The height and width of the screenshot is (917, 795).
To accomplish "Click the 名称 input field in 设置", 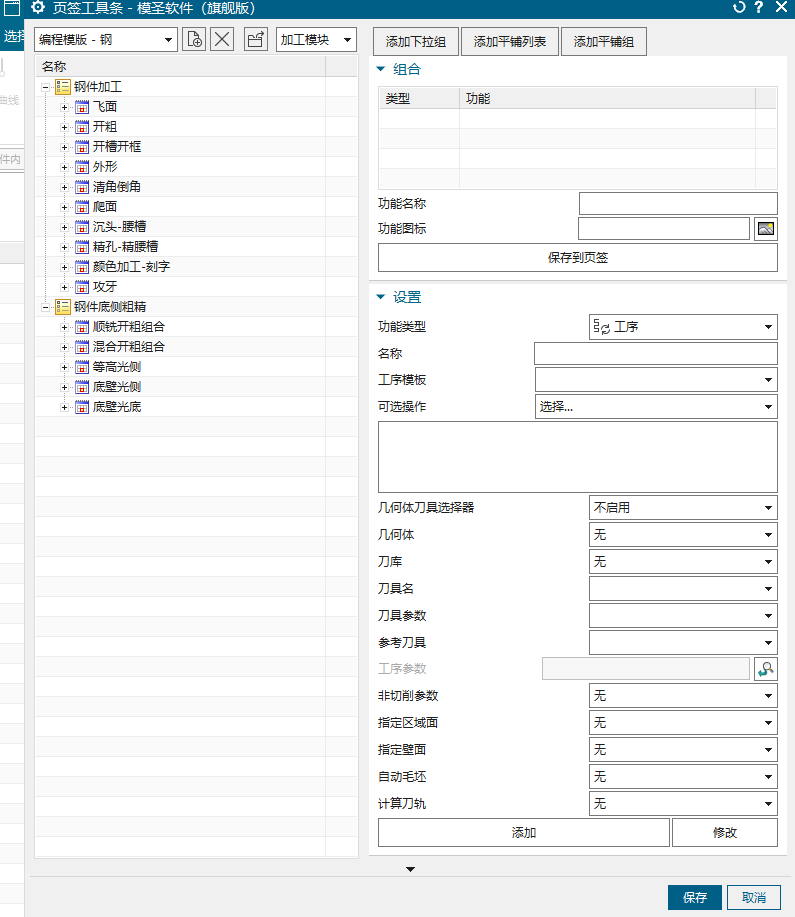I will coord(656,353).
